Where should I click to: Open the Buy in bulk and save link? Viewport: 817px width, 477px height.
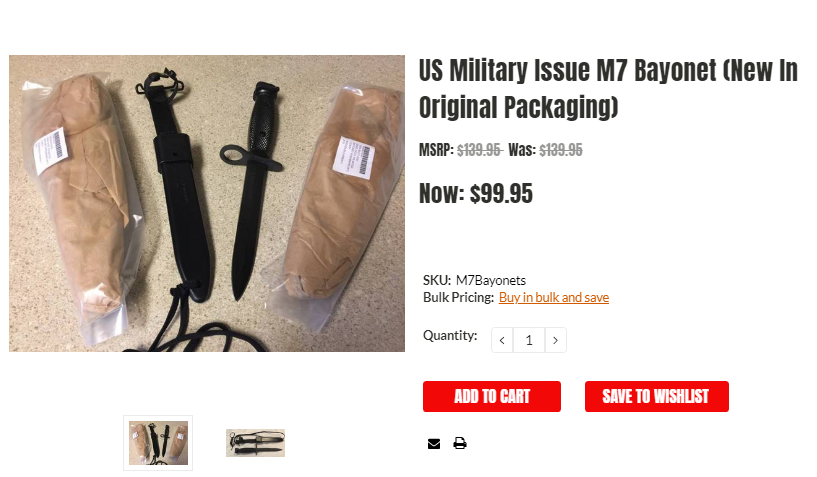coord(553,297)
